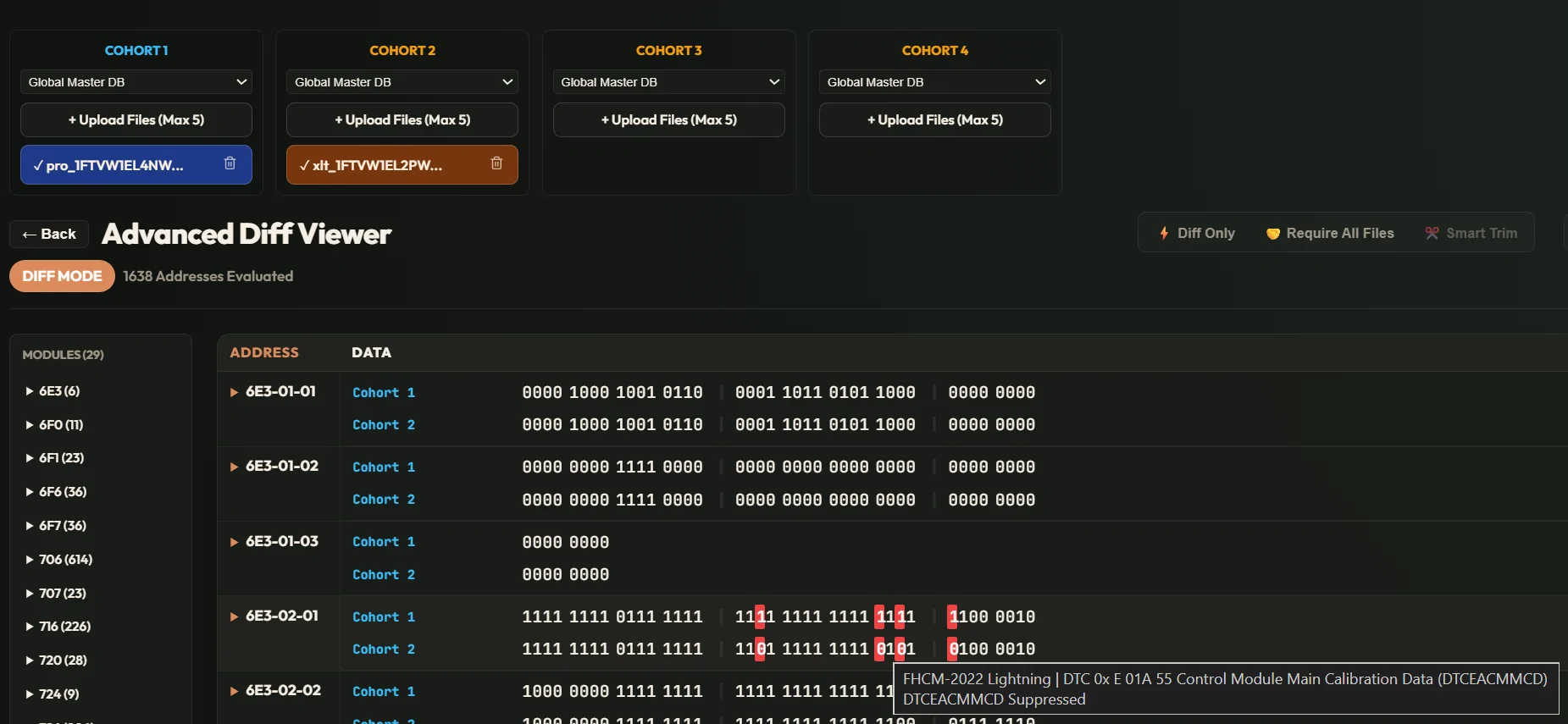
Task: Expand module 707 (23)
Action: point(56,594)
